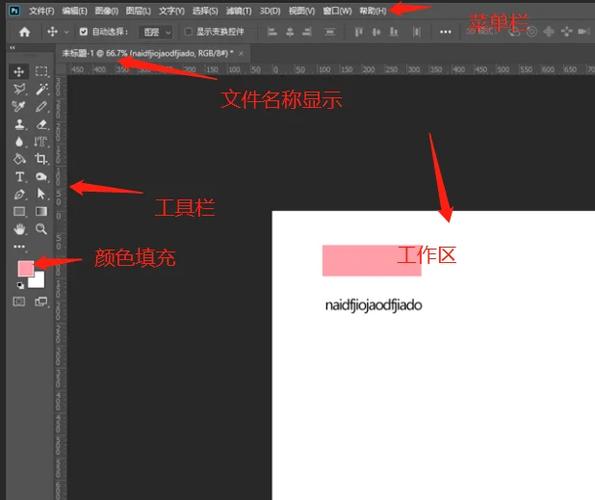Toggle Quick Mask mode
Viewport: 595px width, 500px height.
tap(19, 302)
